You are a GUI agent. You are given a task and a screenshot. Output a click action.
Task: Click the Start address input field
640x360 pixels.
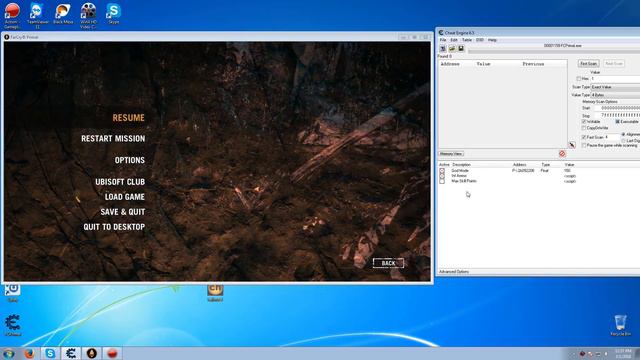pos(617,108)
